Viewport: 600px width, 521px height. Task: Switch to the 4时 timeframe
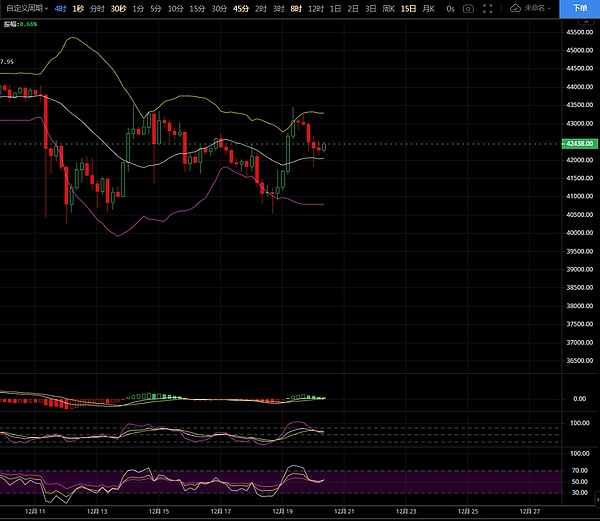click(x=61, y=8)
